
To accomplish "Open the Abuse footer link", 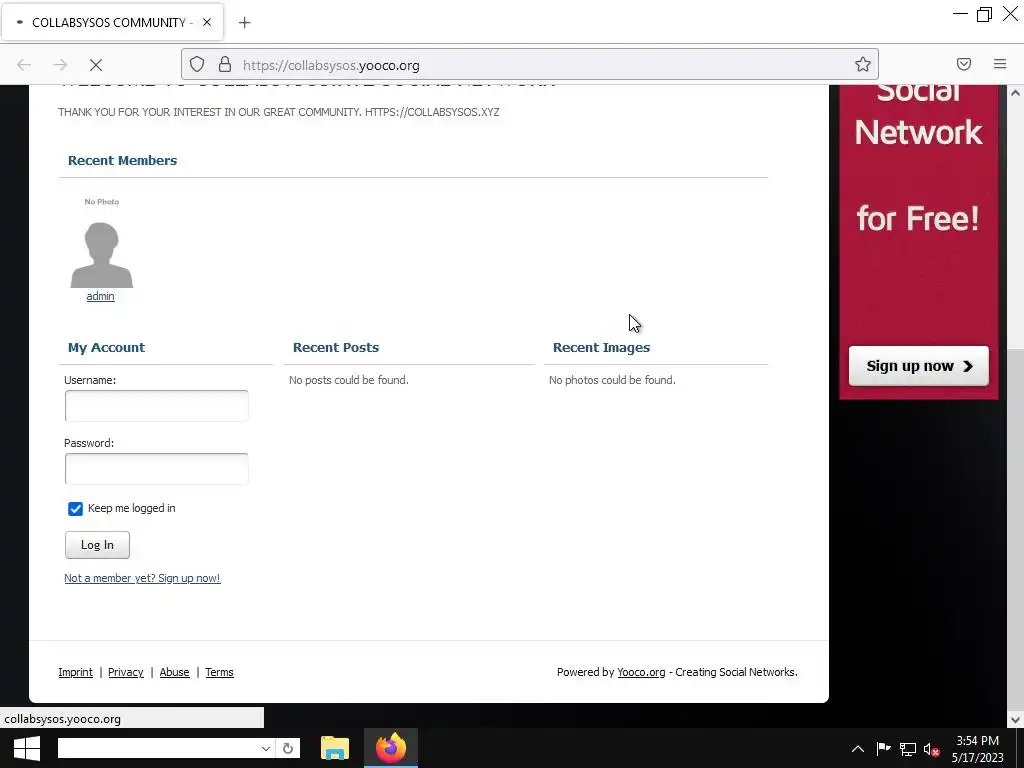I will 174,672.
